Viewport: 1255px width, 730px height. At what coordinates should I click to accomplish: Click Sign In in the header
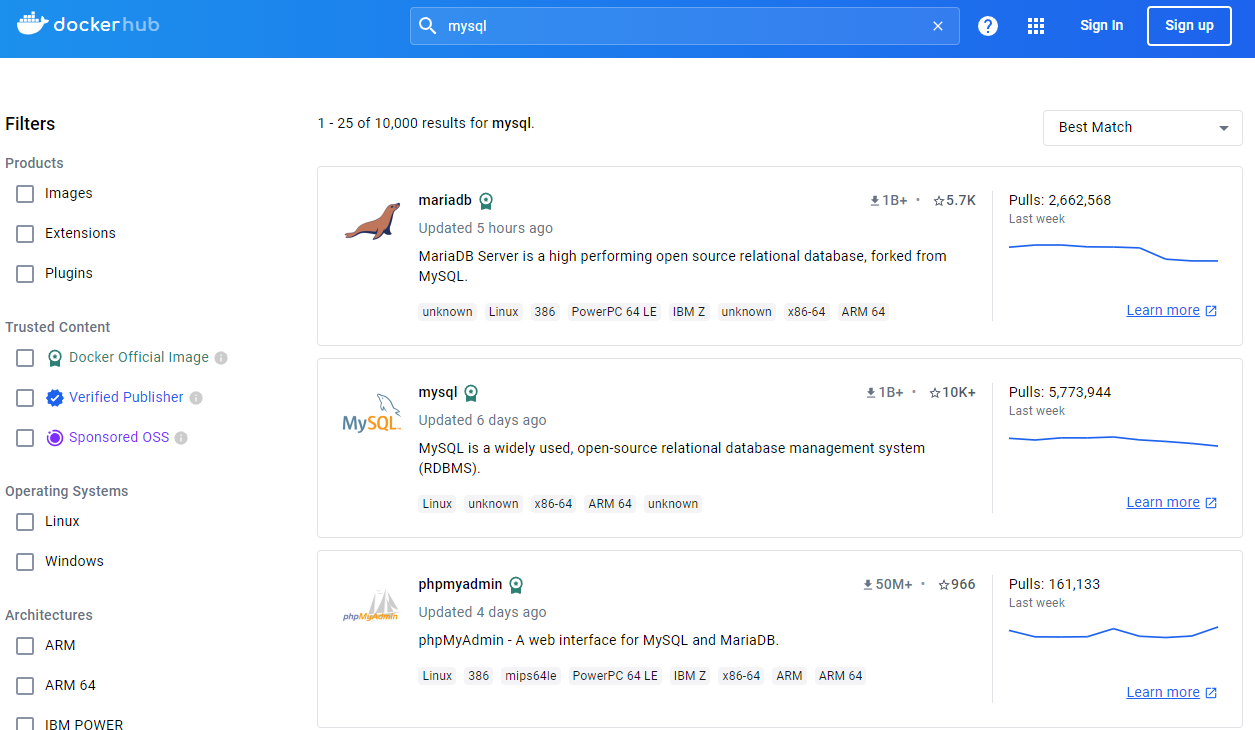pos(1101,26)
